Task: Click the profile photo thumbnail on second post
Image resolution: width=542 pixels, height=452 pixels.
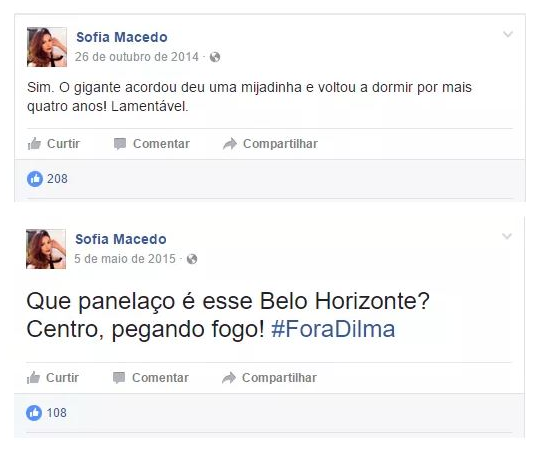Action: click(x=46, y=249)
